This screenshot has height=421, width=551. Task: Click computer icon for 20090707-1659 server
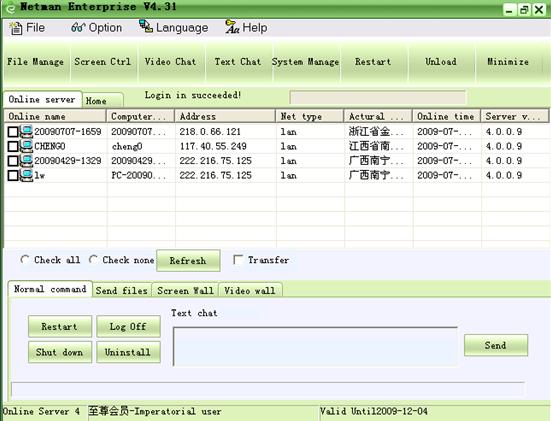pos(26,131)
